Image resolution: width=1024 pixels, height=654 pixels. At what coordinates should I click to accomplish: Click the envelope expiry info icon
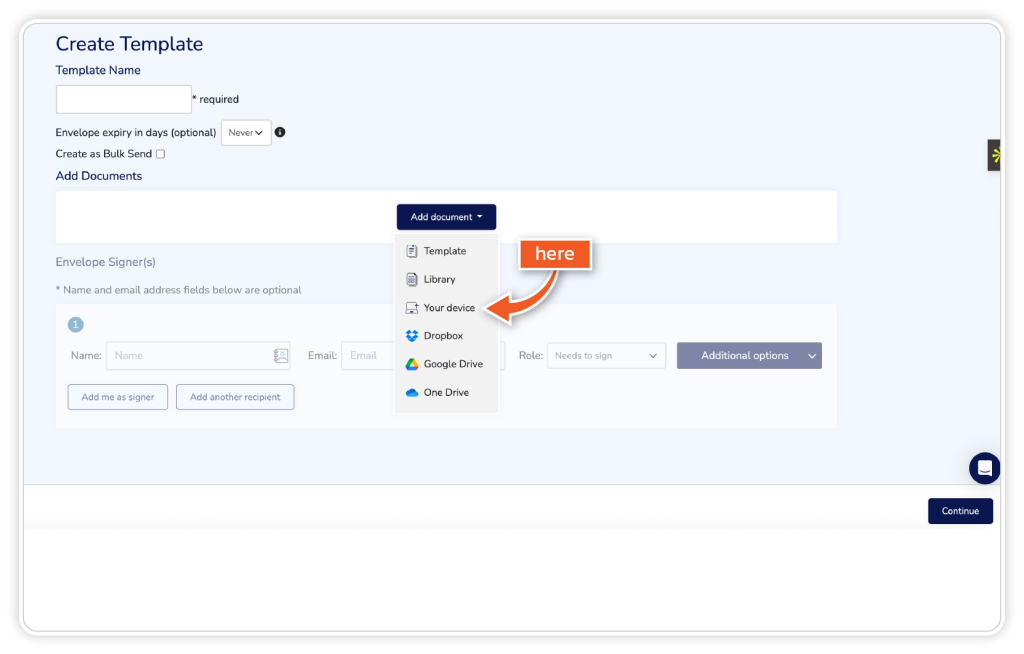pos(280,132)
